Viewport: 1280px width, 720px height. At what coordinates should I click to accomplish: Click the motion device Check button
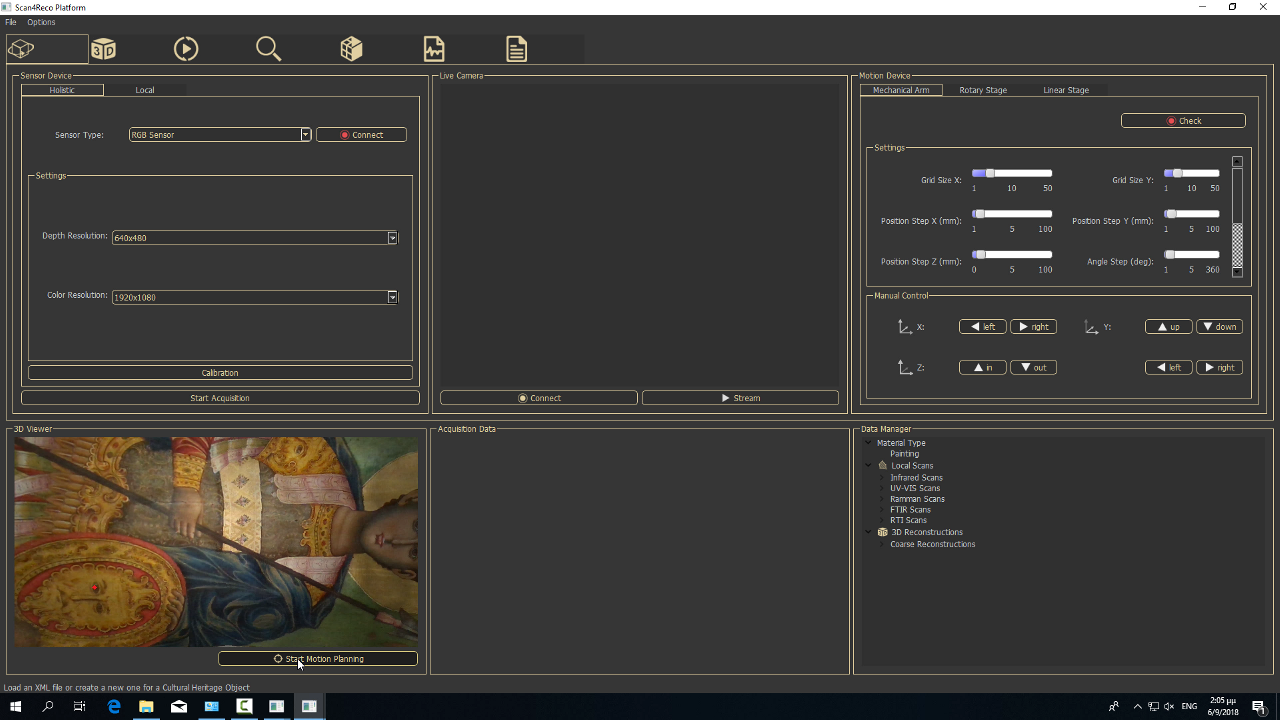pyautogui.click(x=1183, y=121)
